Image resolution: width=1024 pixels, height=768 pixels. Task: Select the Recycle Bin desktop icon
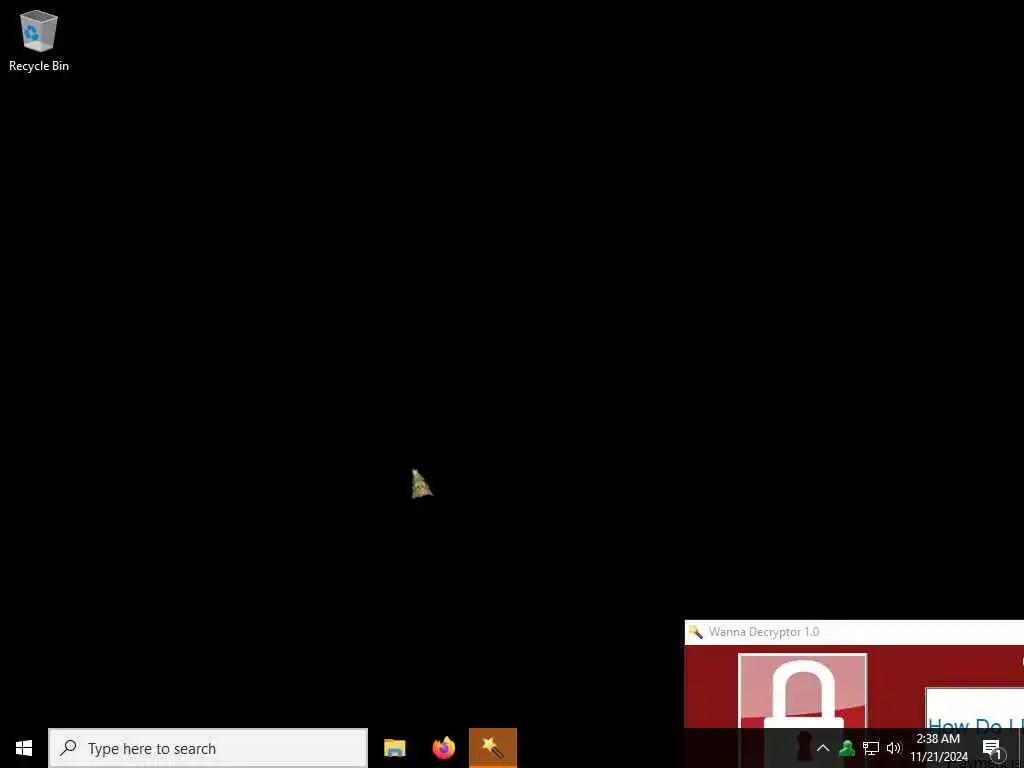(x=39, y=40)
